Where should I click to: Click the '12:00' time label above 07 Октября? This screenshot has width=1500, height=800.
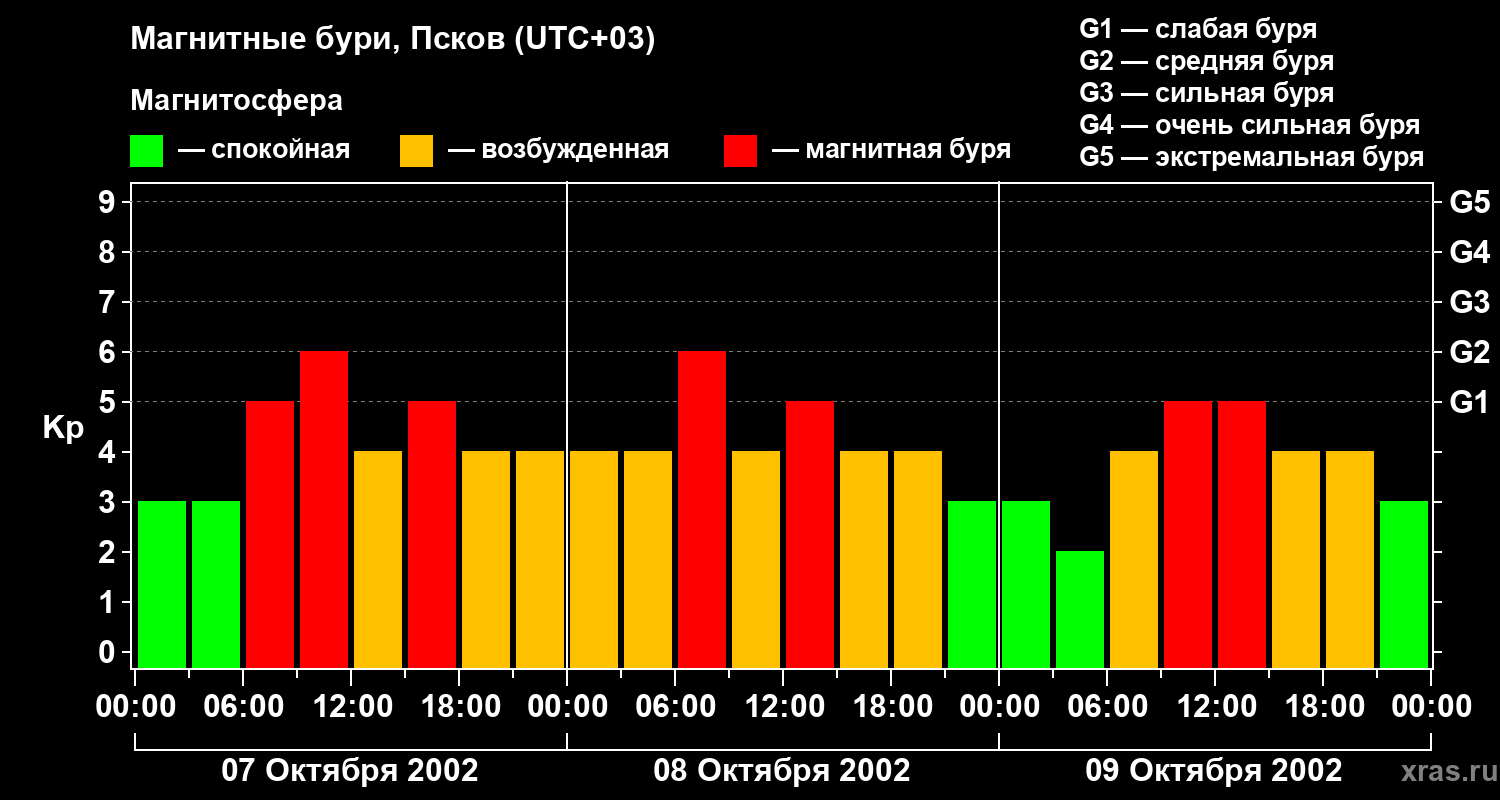[x=351, y=707]
